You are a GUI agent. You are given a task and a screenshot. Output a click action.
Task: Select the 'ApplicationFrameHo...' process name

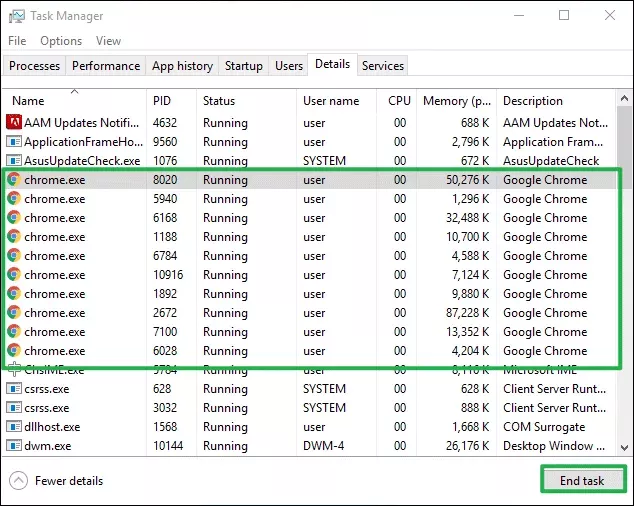tap(83, 142)
